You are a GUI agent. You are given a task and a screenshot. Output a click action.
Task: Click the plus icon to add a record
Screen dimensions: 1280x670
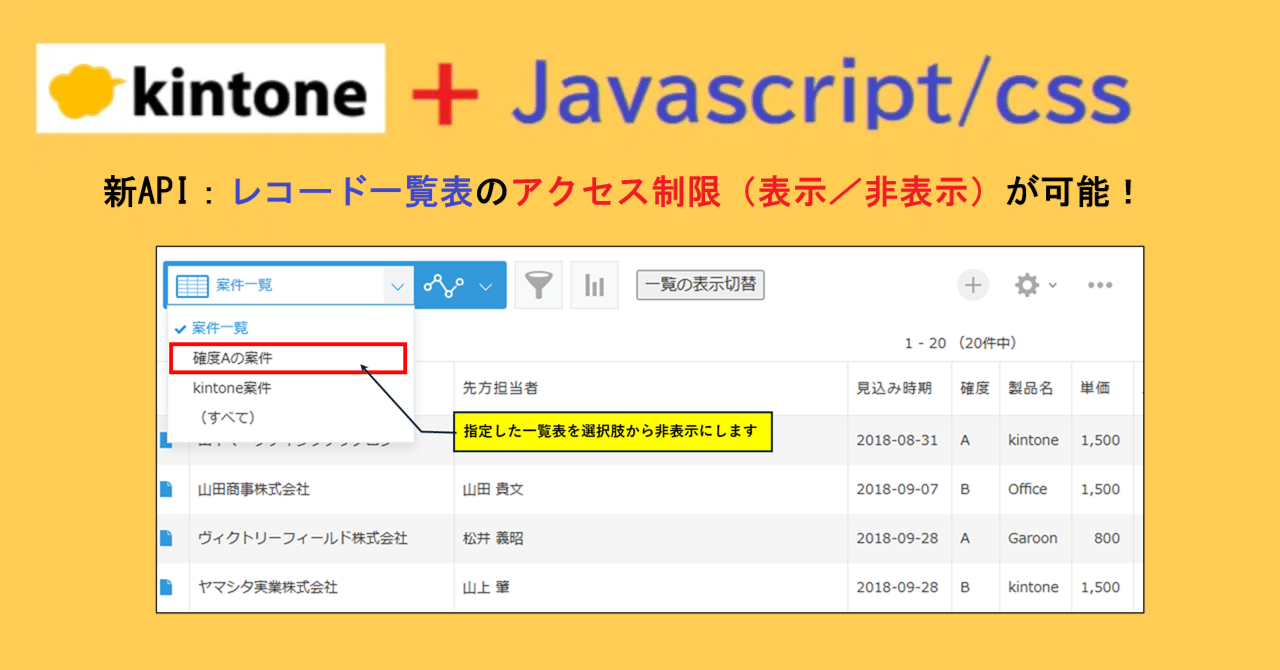click(x=972, y=285)
